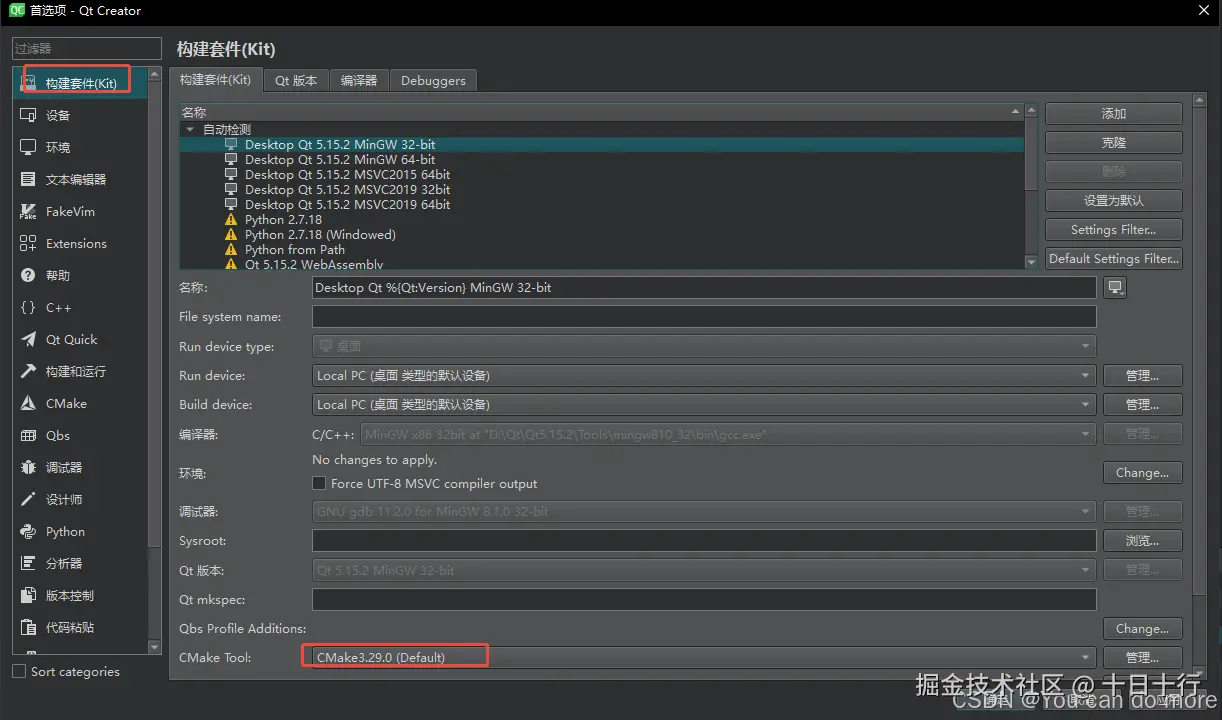Open the 文本编辑器 category icon
This screenshot has width=1222, height=720.
pos(28,179)
